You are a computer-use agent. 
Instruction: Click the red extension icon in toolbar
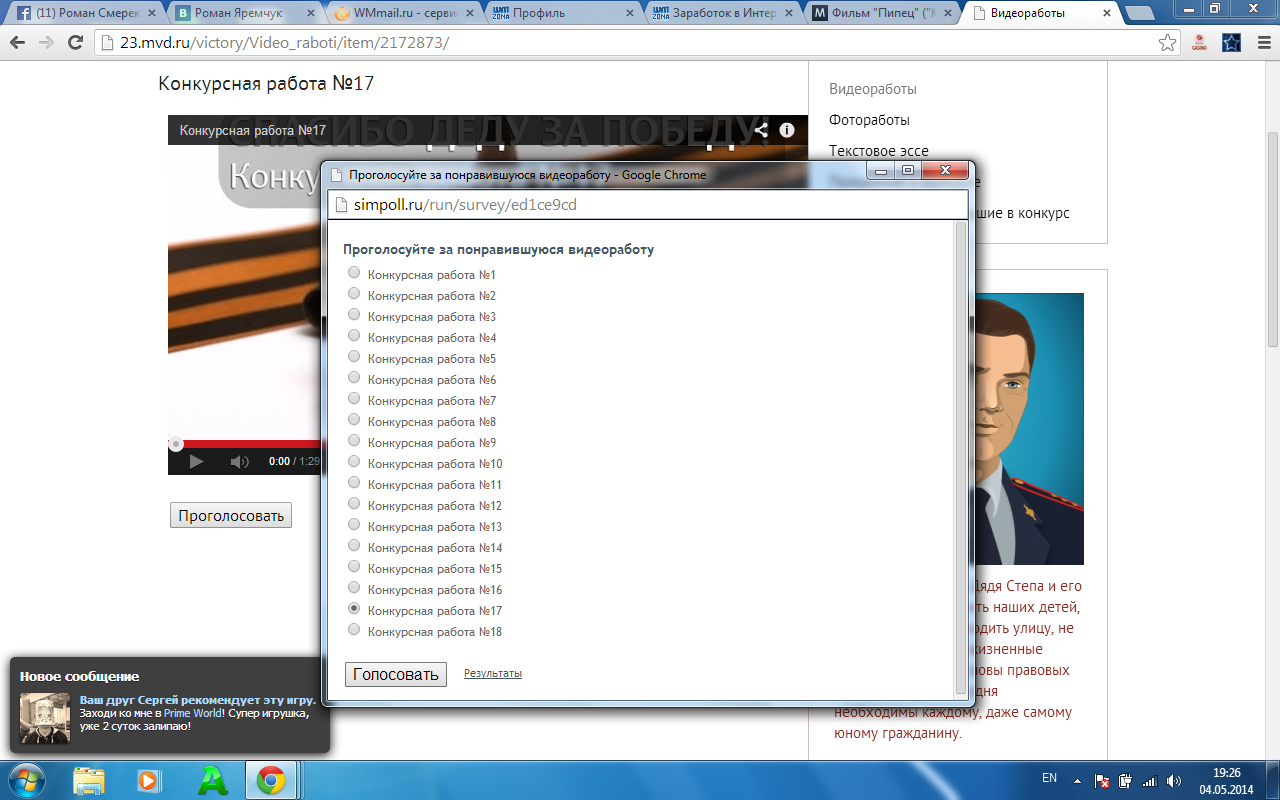click(1199, 43)
